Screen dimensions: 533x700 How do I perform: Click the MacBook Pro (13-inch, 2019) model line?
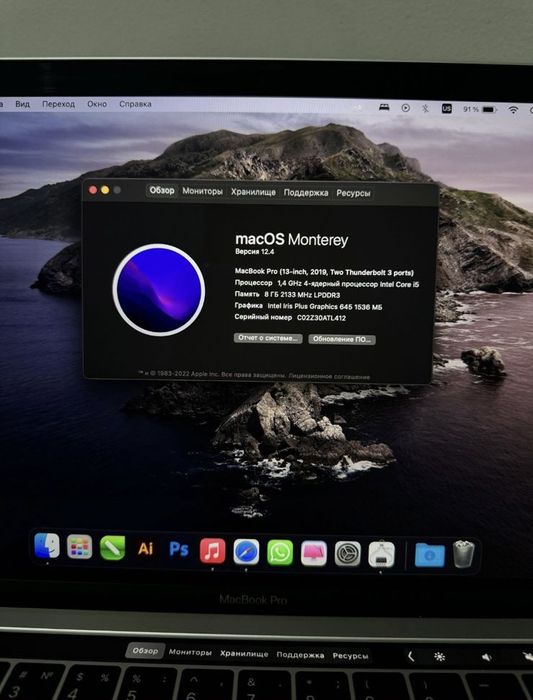(x=325, y=272)
